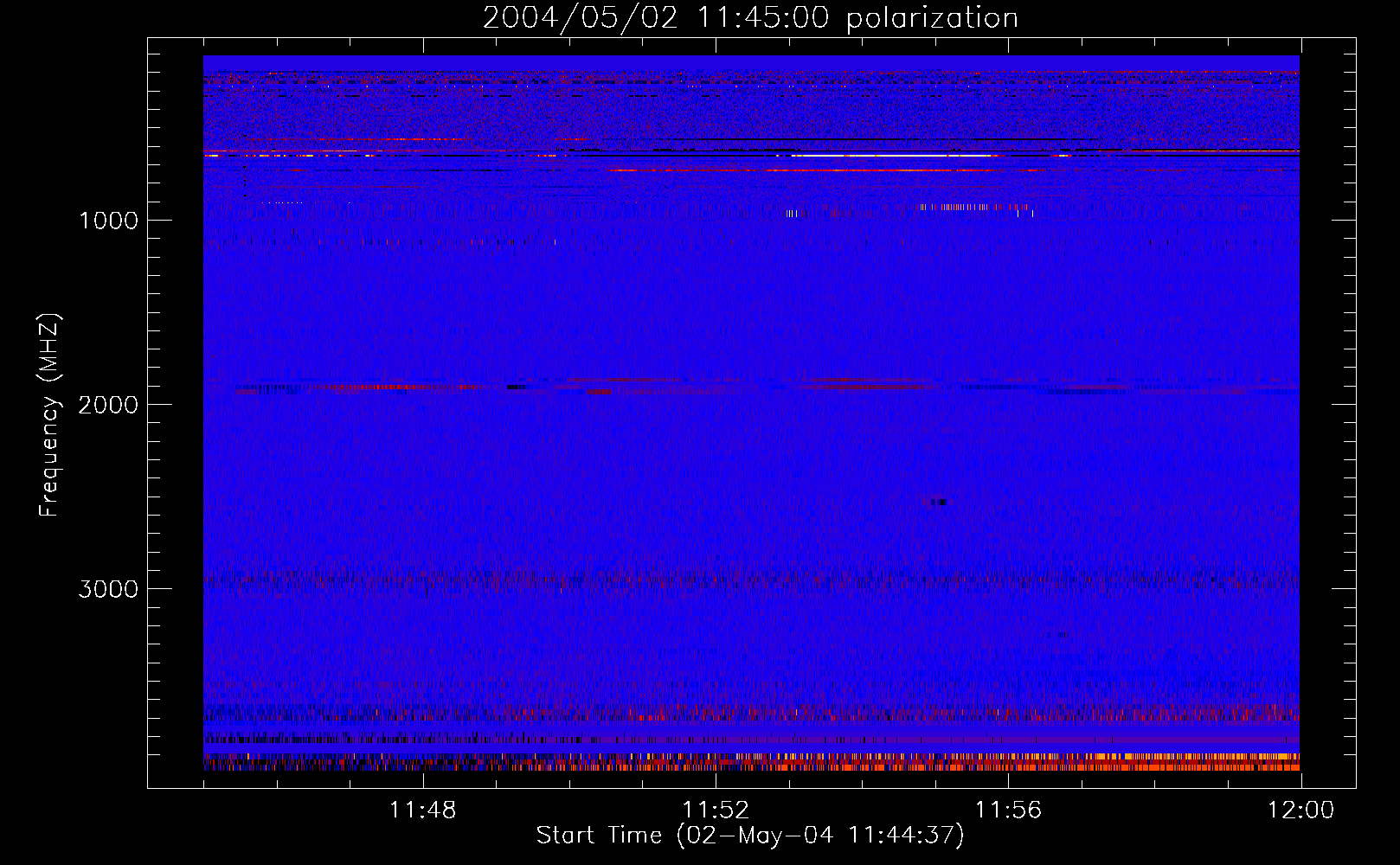The width and height of the screenshot is (1400, 865).
Task: Click the "11:56" time tick label
Action: point(1008,811)
